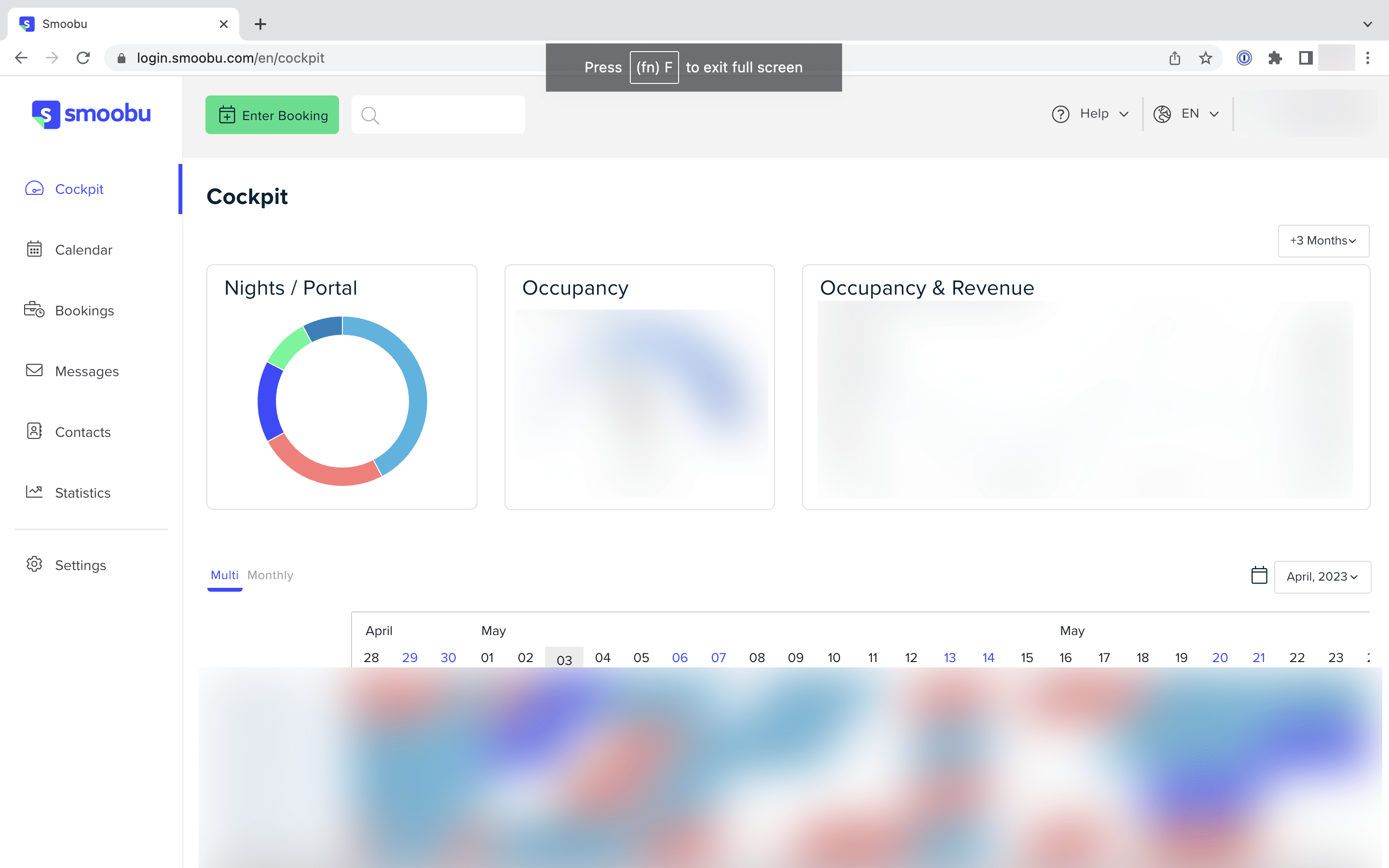Open the April, 2023 month dropdown
The width and height of the screenshot is (1389, 868).
[x=1322, y=577]
